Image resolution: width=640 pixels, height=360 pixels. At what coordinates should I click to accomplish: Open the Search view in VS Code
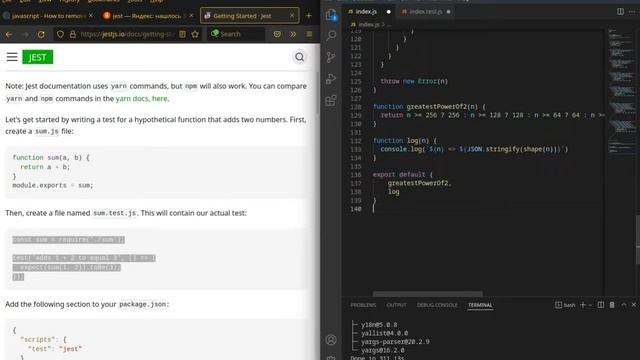coord(331,36)
